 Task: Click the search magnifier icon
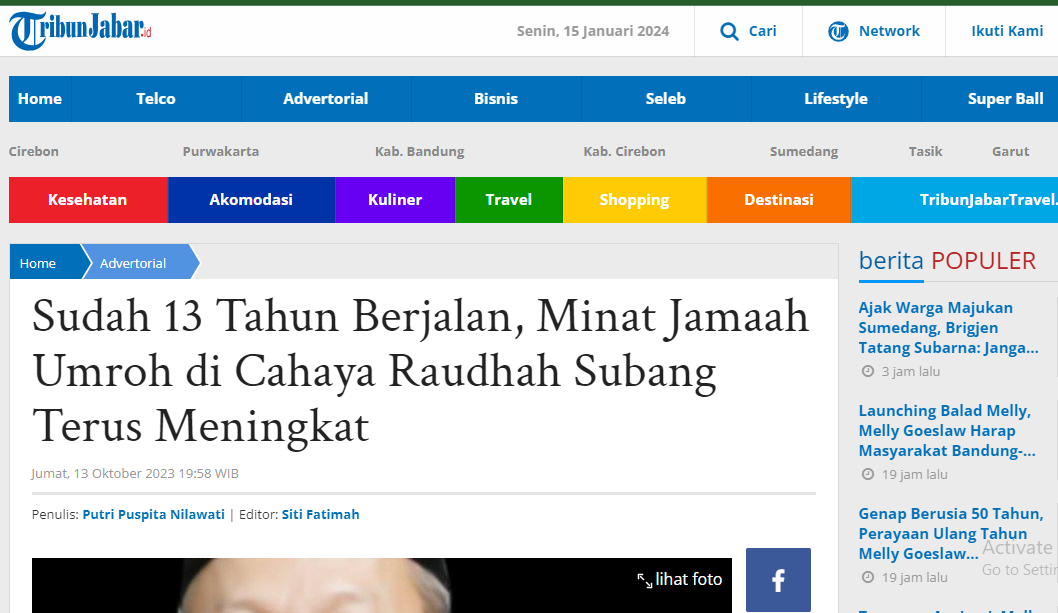point(729,31)
